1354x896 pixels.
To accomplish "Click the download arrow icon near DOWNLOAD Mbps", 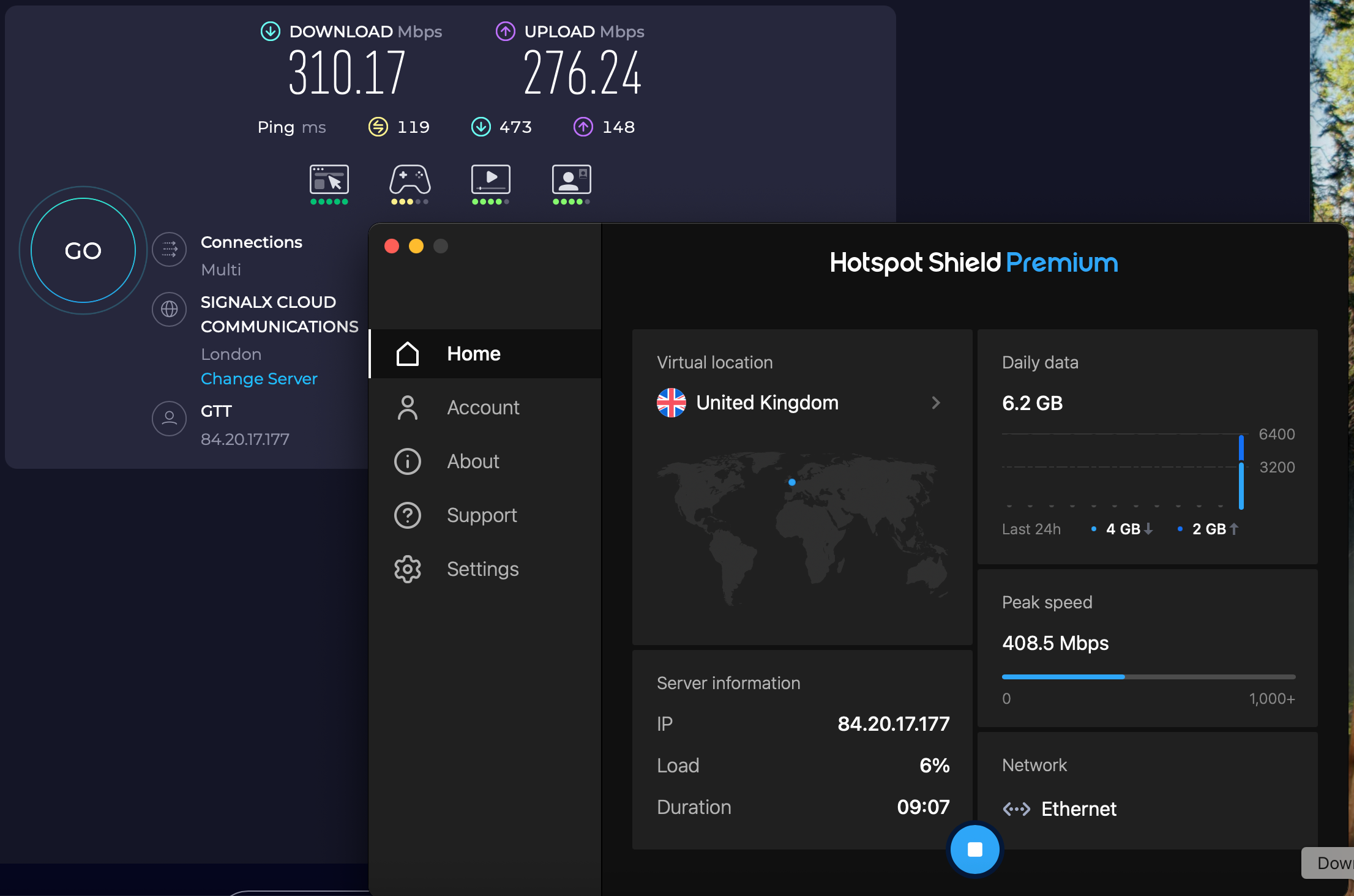I will 271,31.
